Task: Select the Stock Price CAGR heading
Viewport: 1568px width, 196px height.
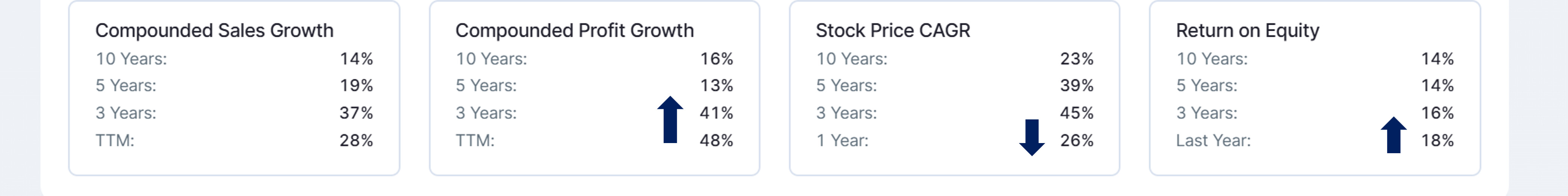Action: (x=893, y=30)
